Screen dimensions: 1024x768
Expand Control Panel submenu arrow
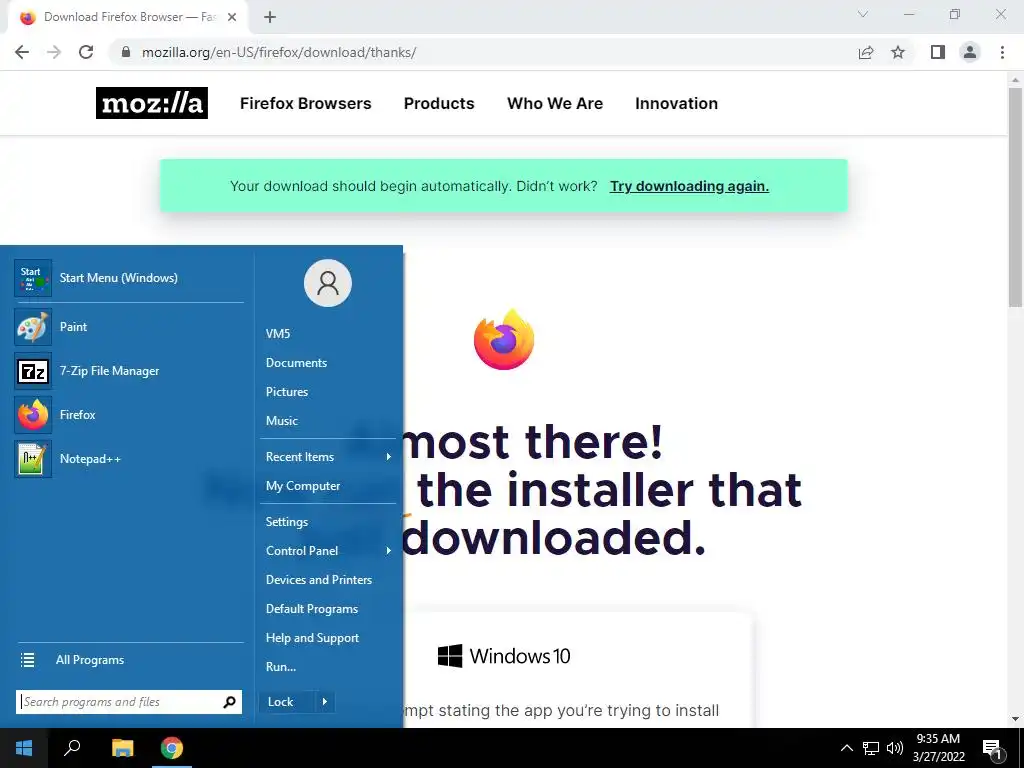point(389,551)
